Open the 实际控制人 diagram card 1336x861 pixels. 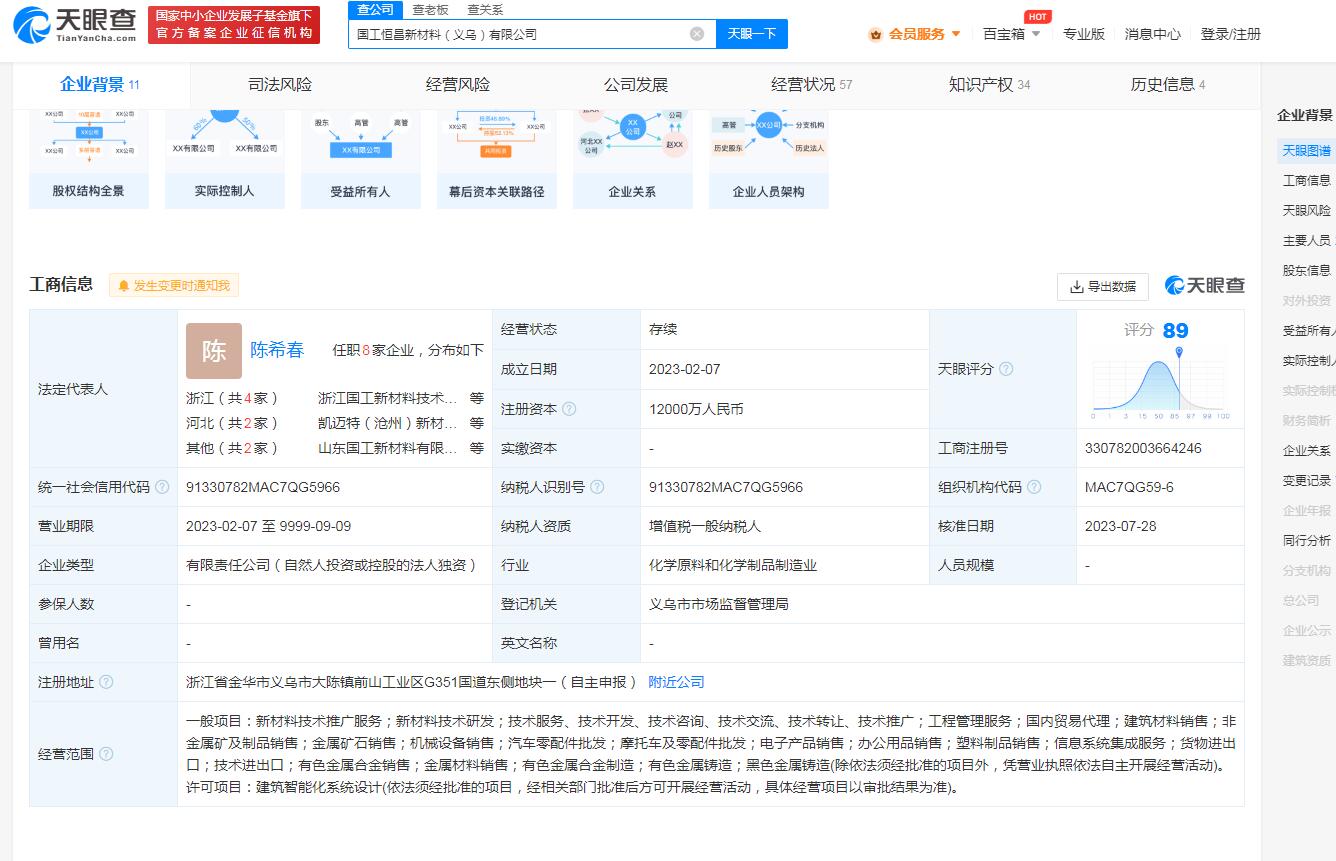[x=225, y=159]
